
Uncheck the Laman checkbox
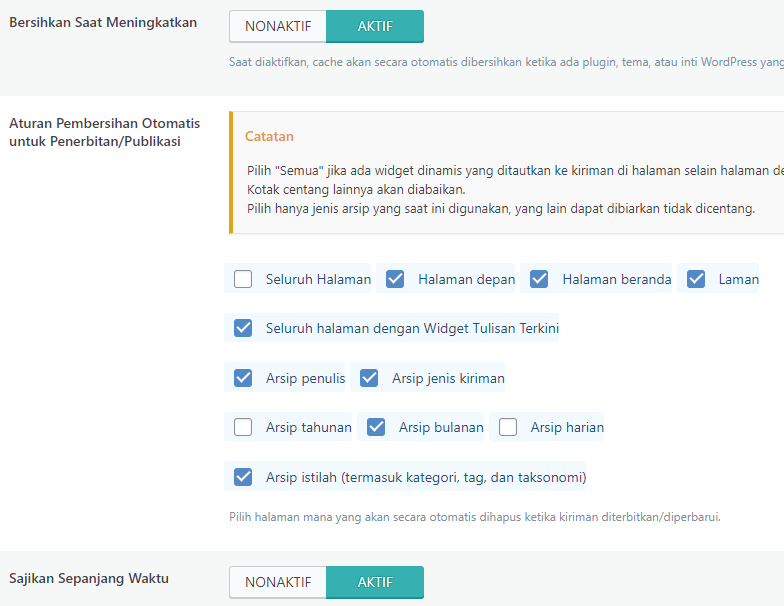click(696, 279)
